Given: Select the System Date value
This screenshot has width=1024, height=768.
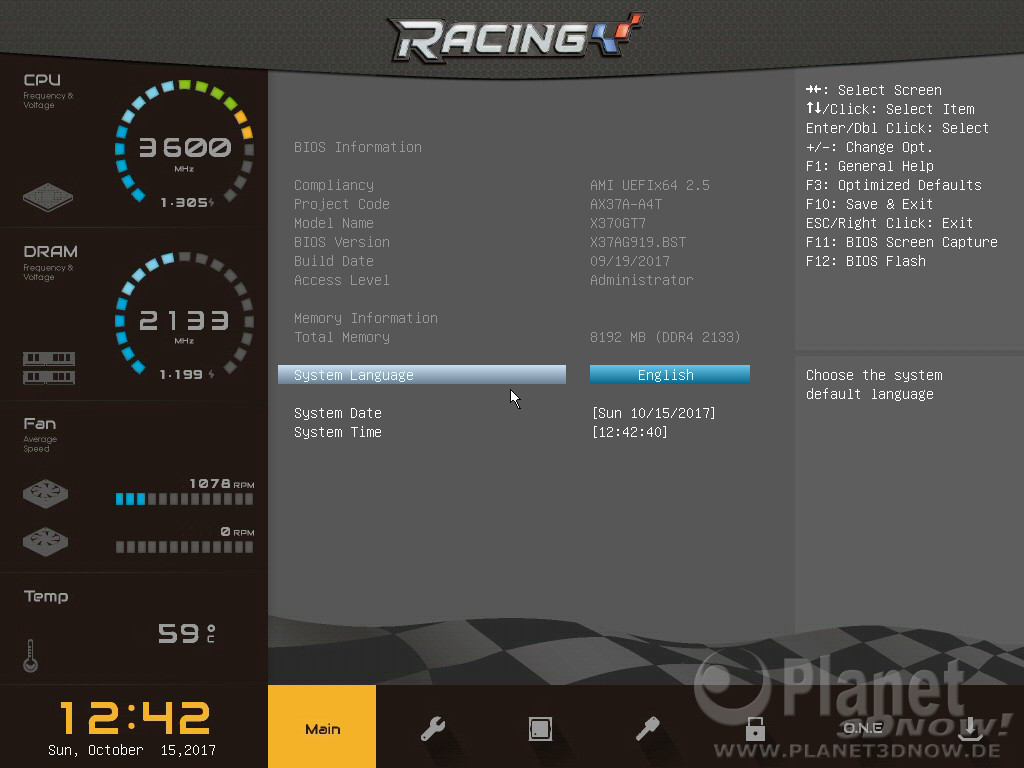Looking at the screenshot, I should pyautogui.click(x=654, y=413).
